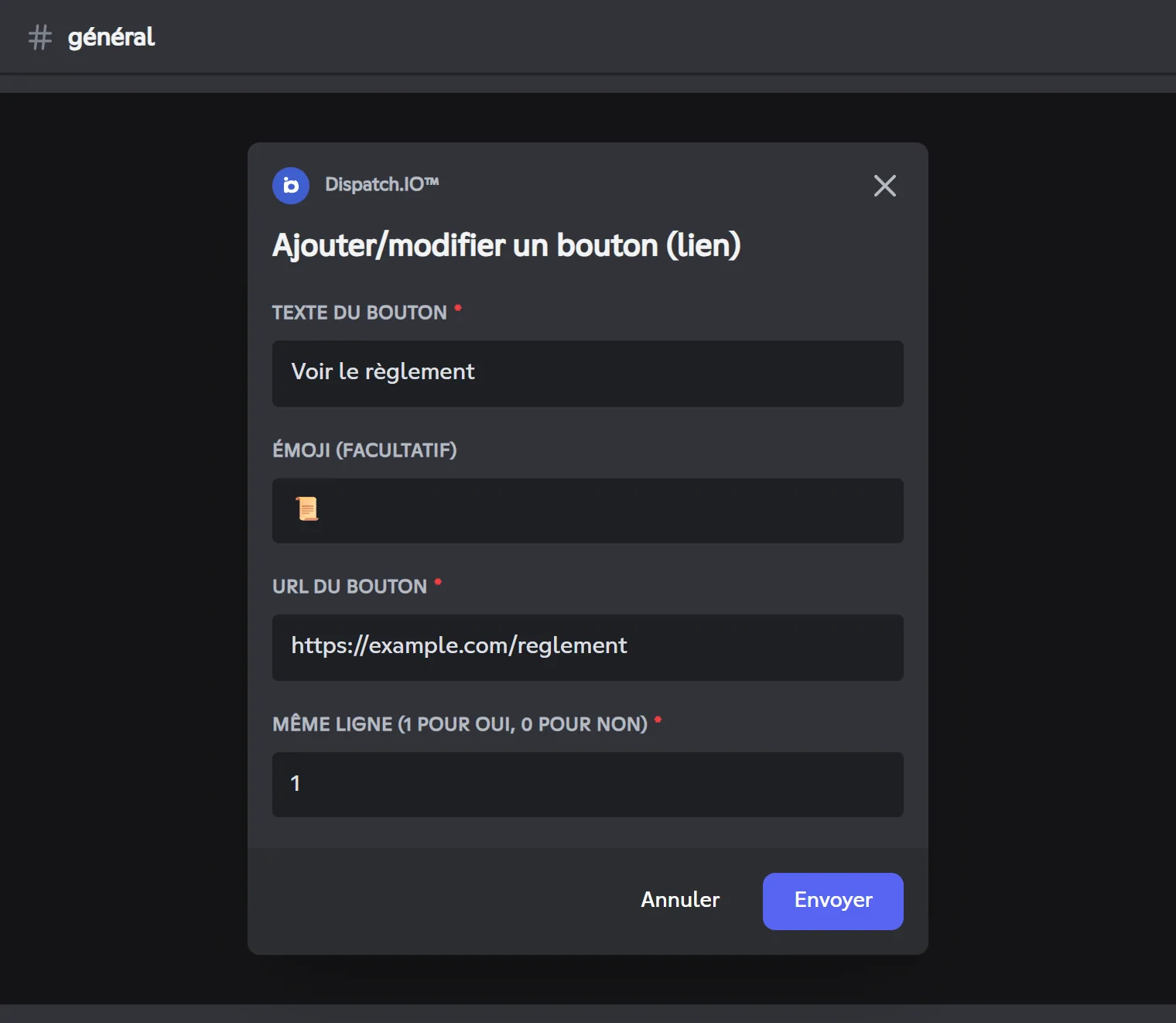Click the TEXTE DU BOUTON label
1176x1023 pixels.
[x=360, y=313]
